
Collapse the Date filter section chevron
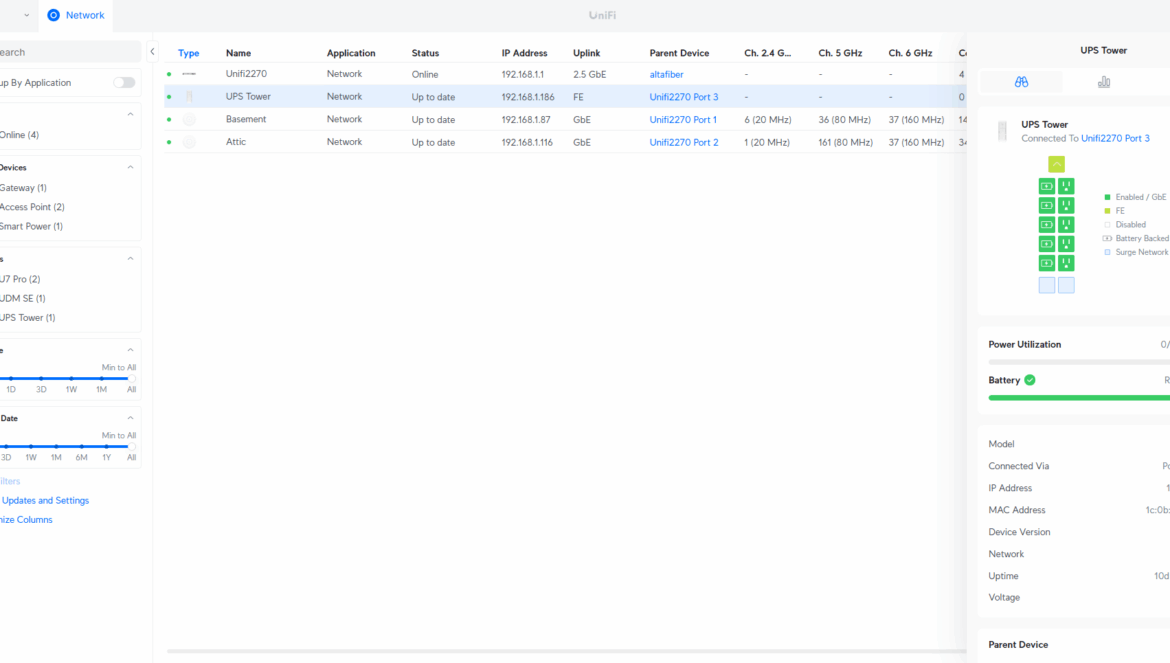pyautogui.click(x=130, y=418)
